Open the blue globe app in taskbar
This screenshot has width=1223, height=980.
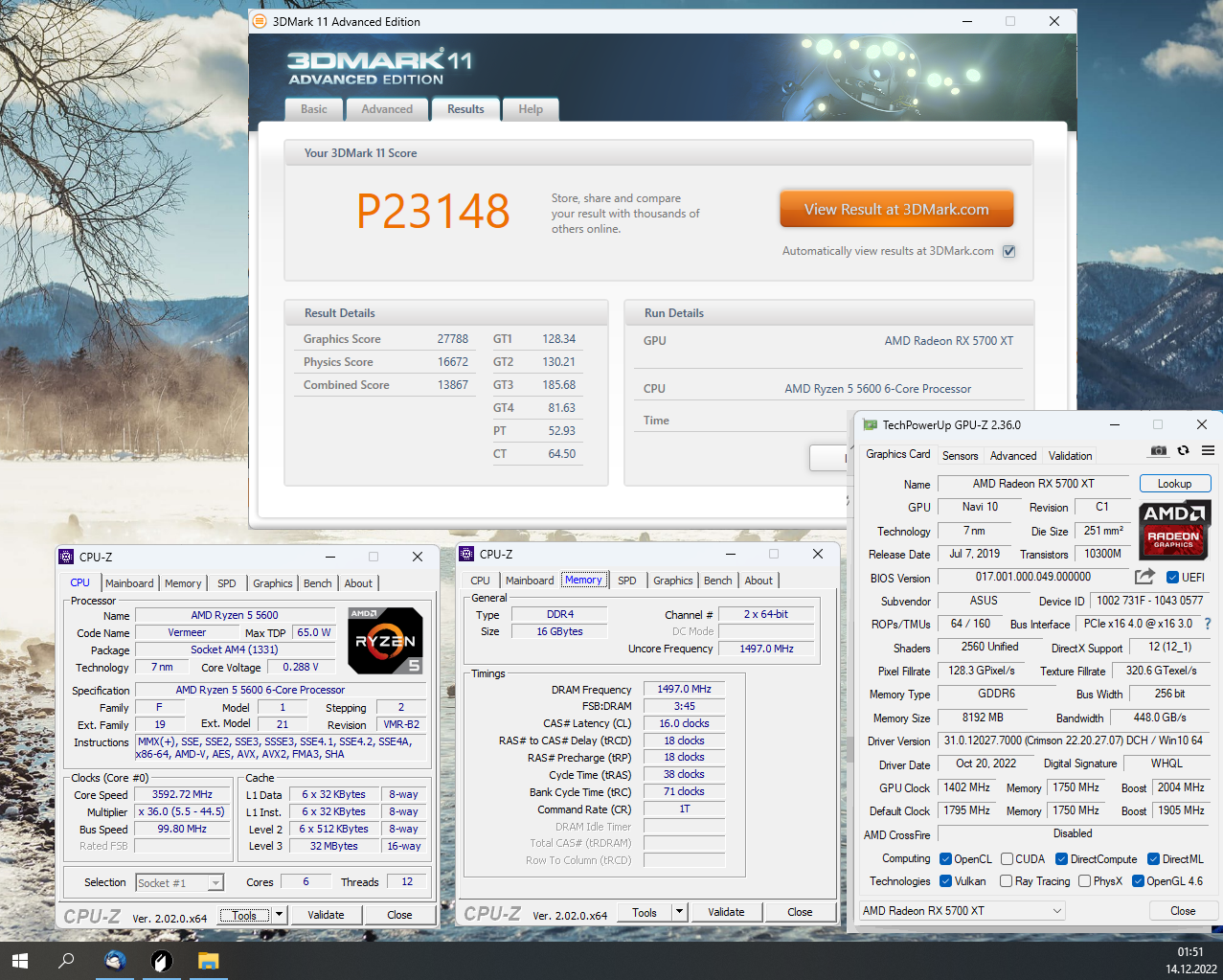(115, 960)
